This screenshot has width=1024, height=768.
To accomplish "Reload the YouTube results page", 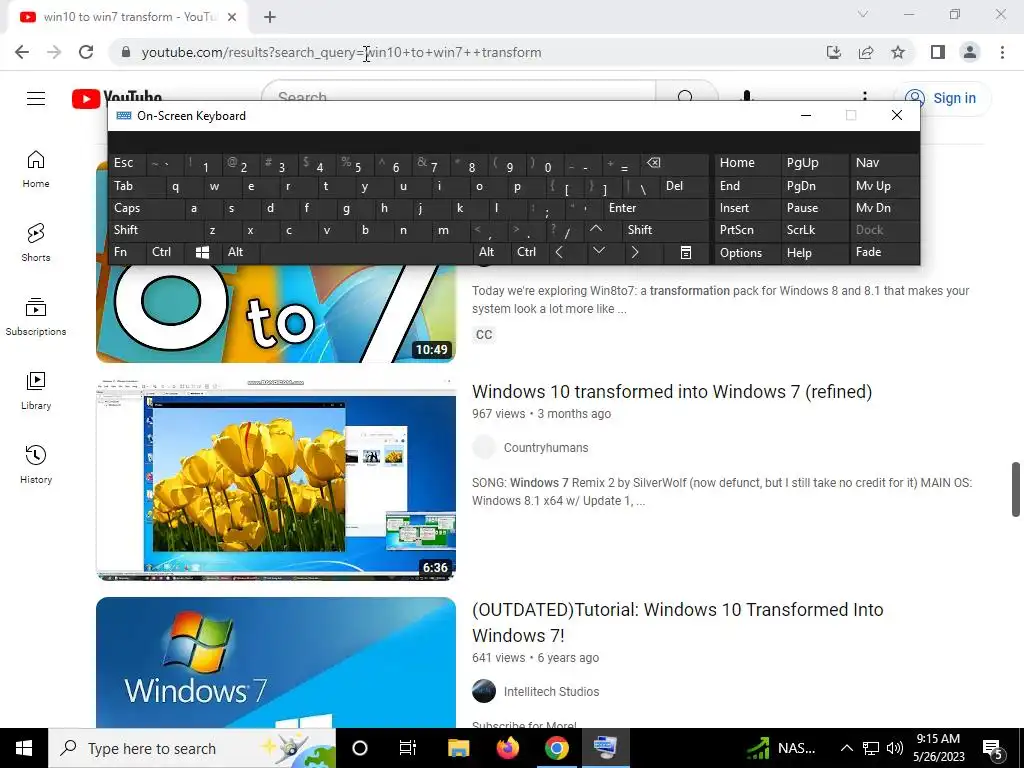I will [x=86, y=52].
